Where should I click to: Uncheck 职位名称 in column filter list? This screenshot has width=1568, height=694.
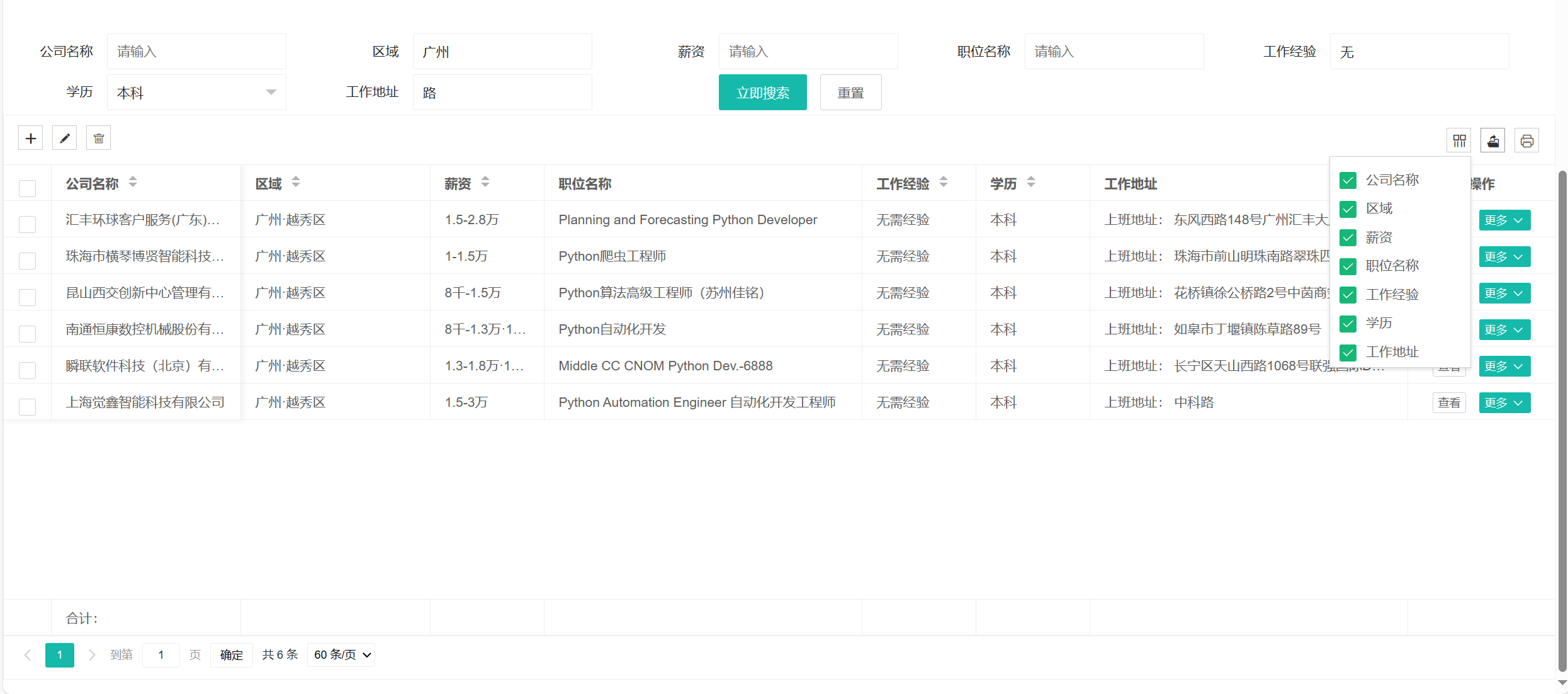[x=1348, y=266]
